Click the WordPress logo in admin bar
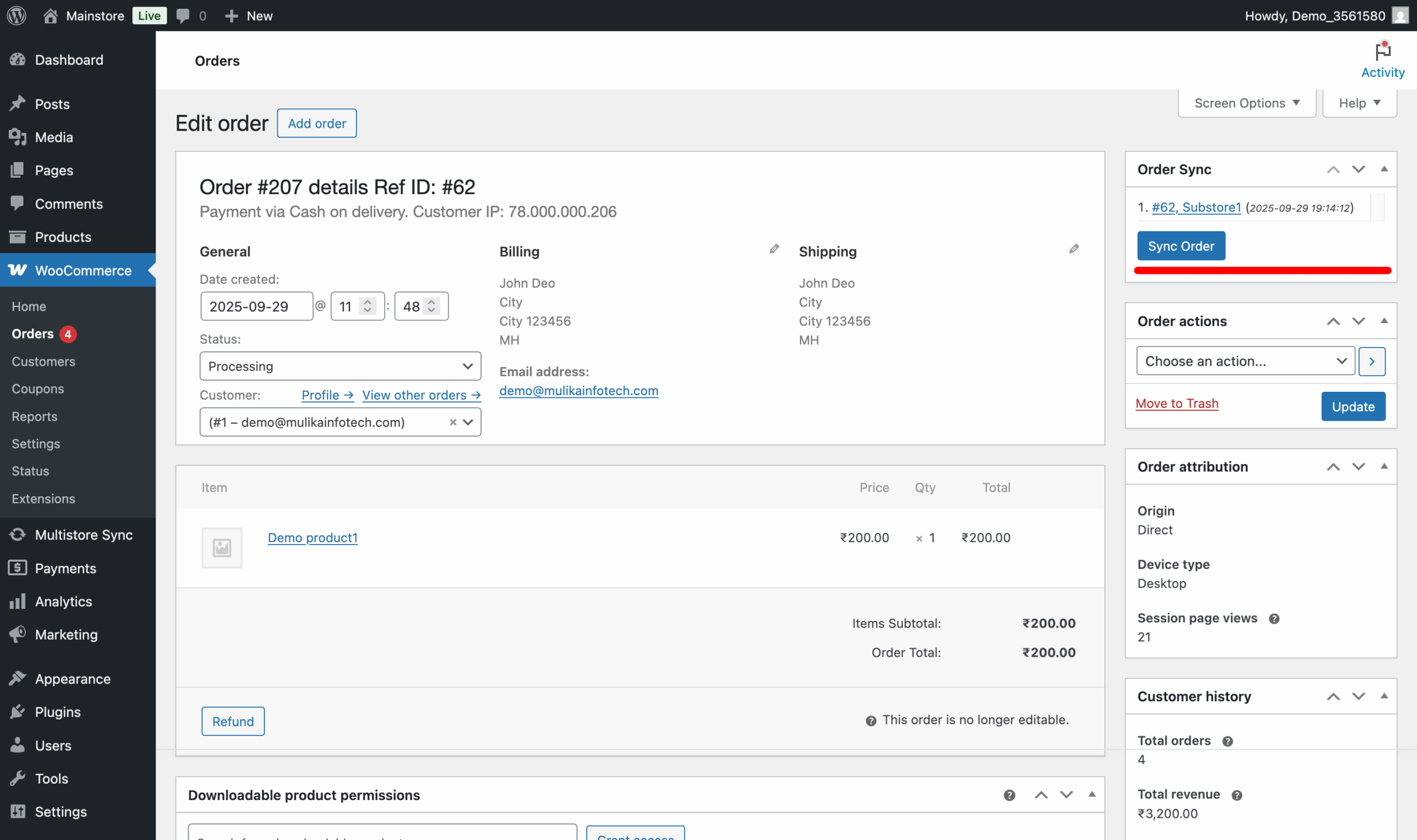 pyautogui.click(x=17, y=15)
